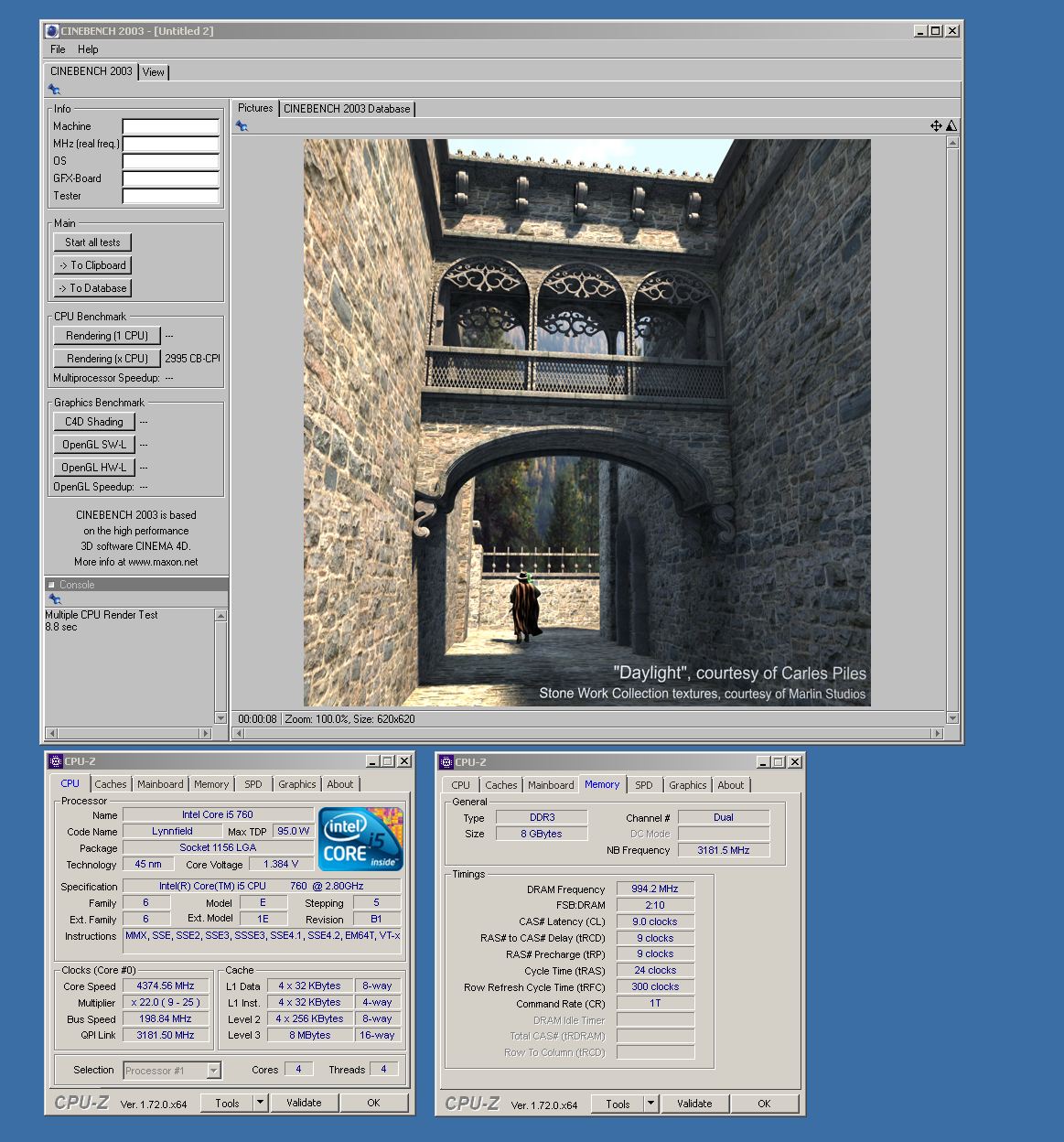Open SPD tab in right CPU-Z window
The image size is (1064, 1142).
coord(644,785)
